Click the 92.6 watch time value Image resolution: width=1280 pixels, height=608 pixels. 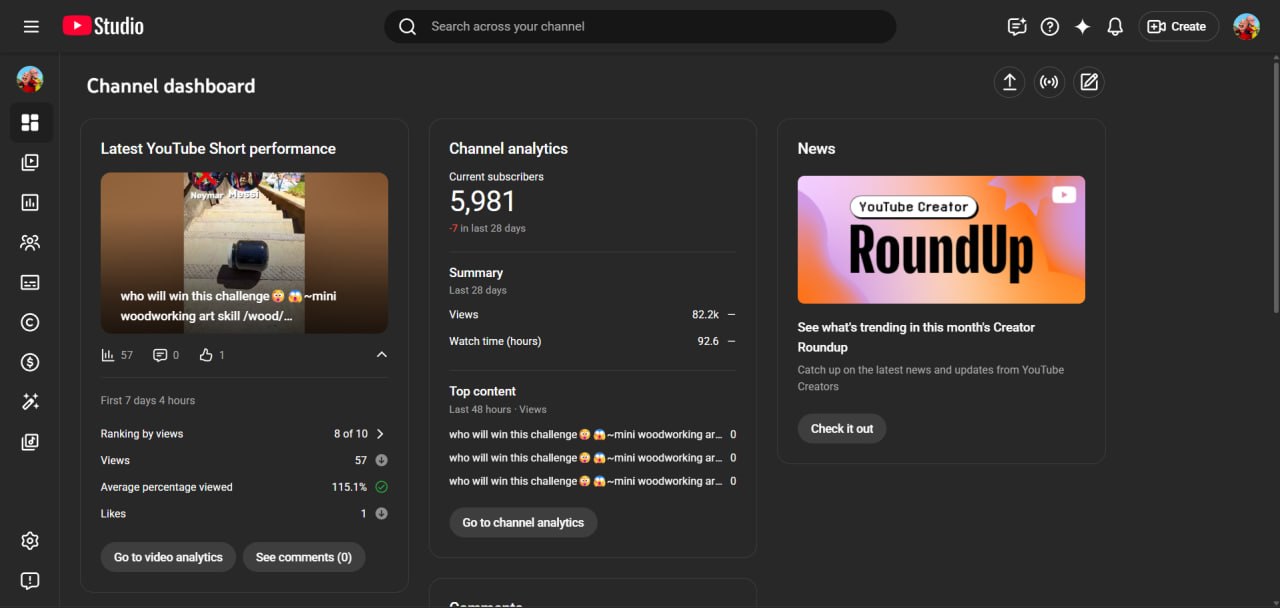pos(708,341)
